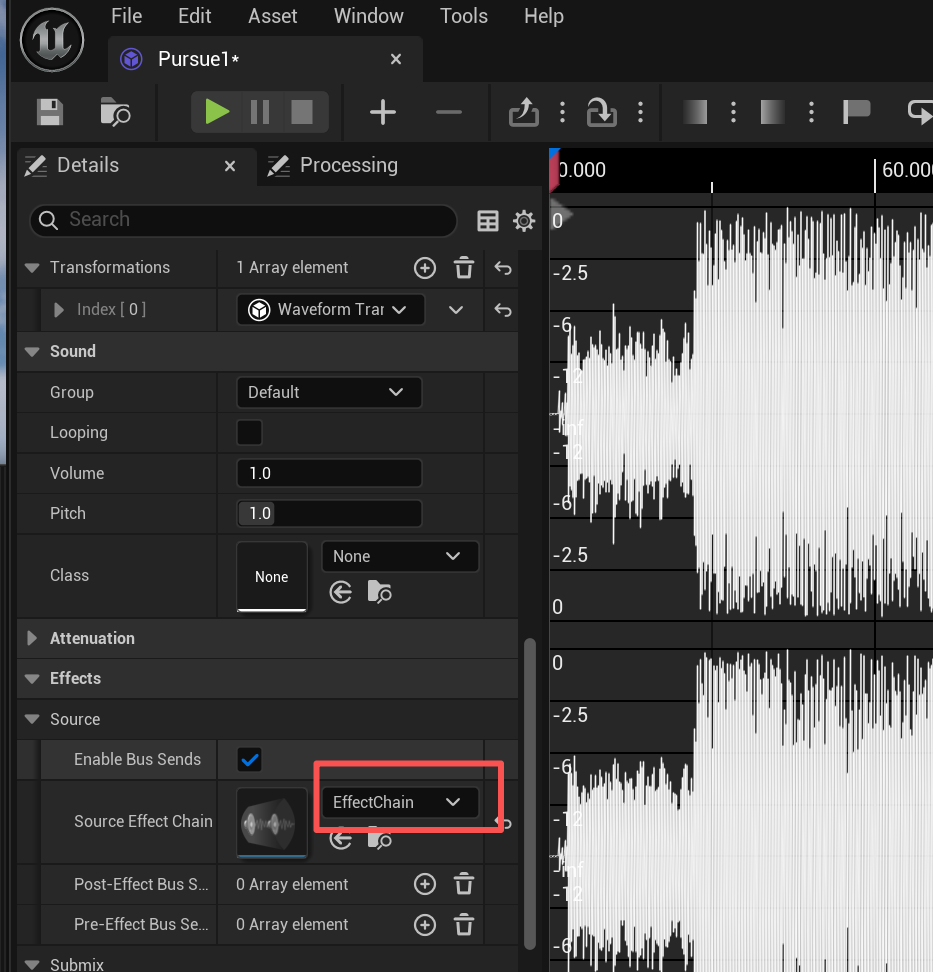
Task: Switch to the Processing tab
Action: 346,165
